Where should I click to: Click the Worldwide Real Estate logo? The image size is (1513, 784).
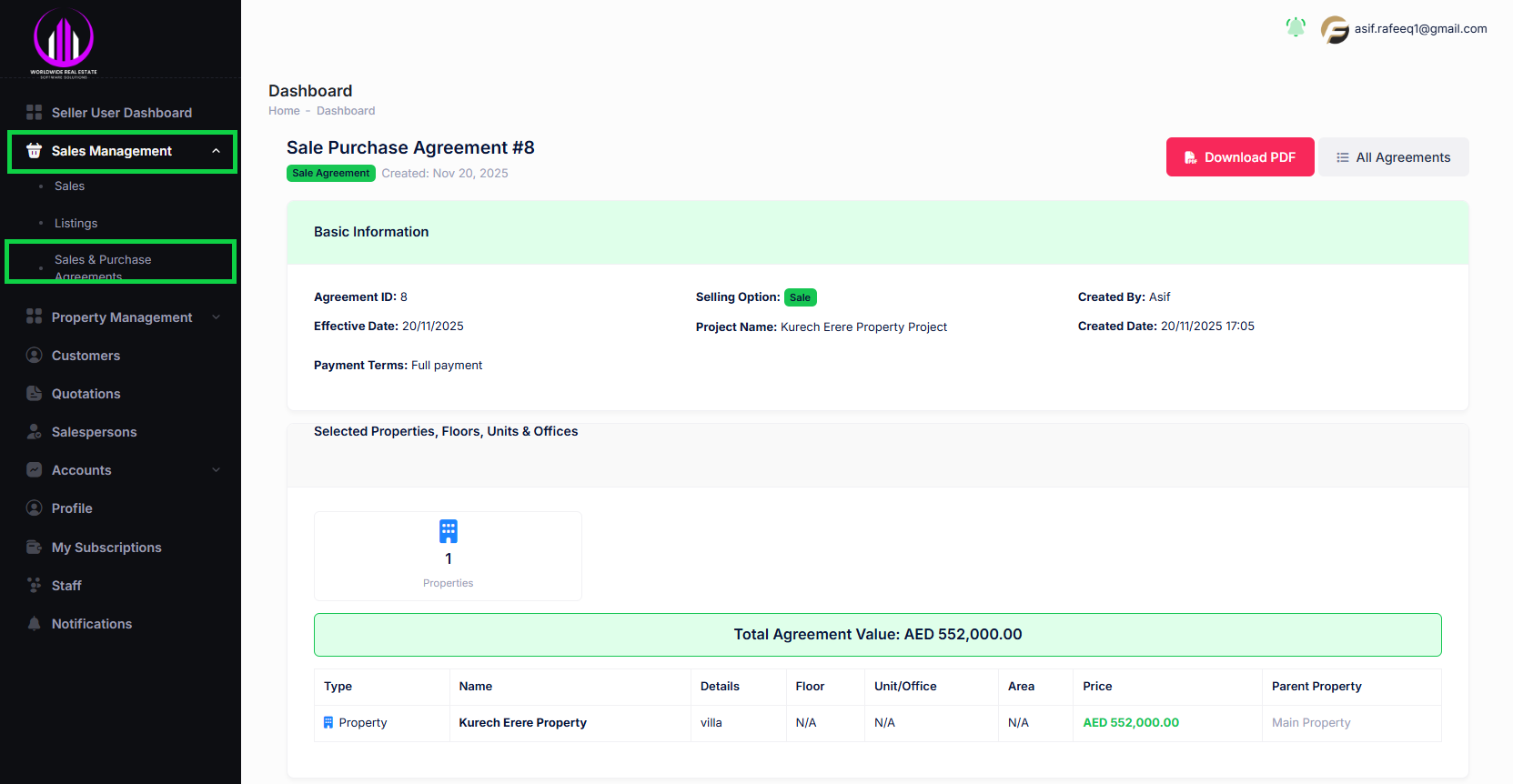(x=64, y=42)
